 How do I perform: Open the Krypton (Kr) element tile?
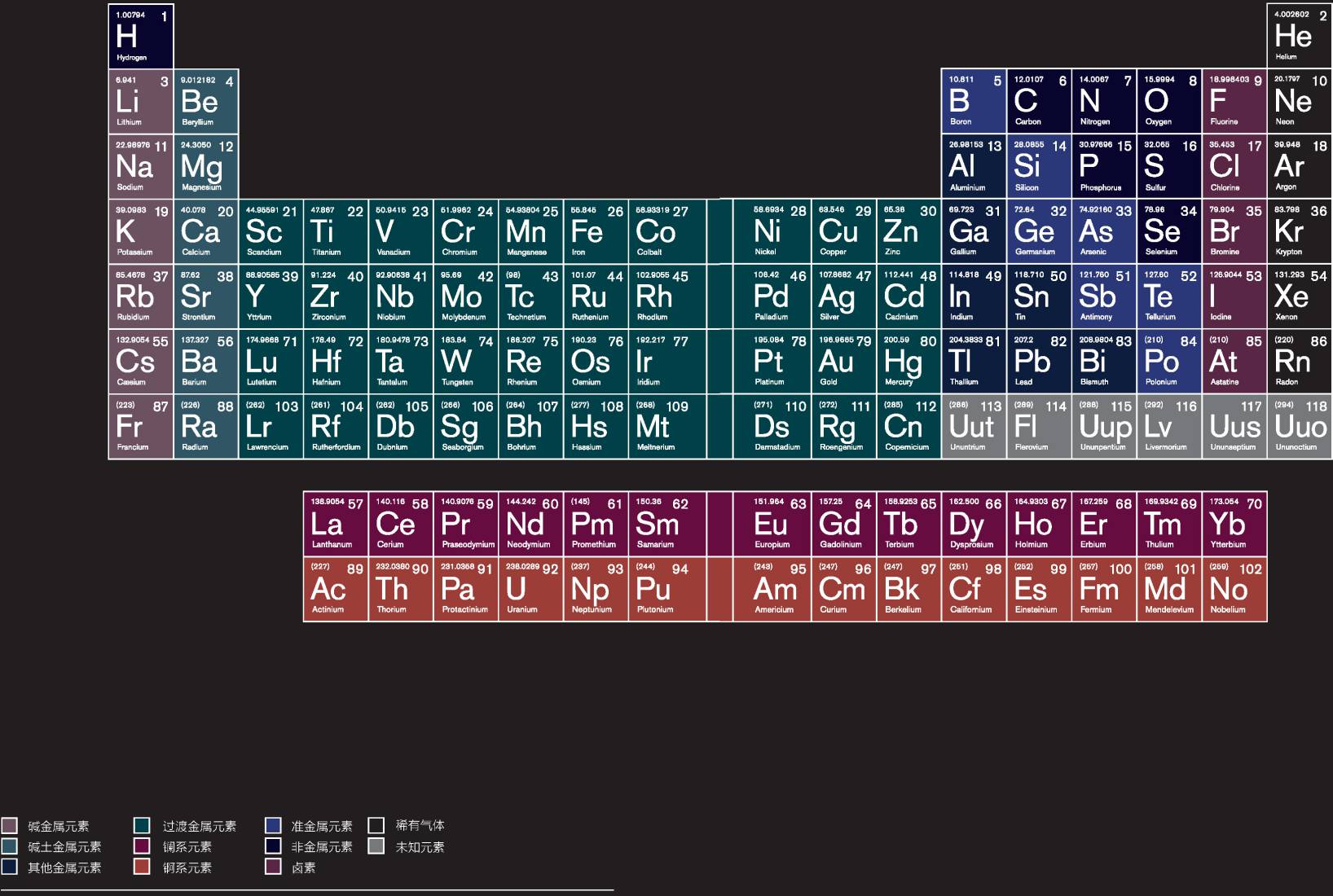tap(1300, 231)
